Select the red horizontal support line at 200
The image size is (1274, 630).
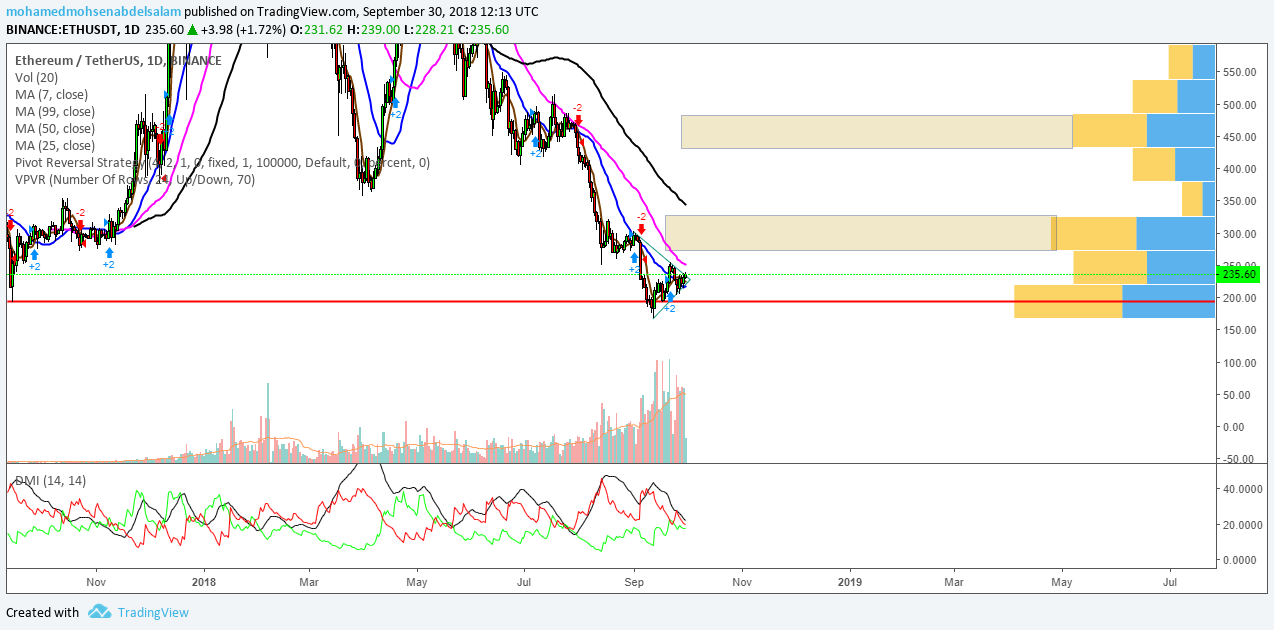(610, 301)
